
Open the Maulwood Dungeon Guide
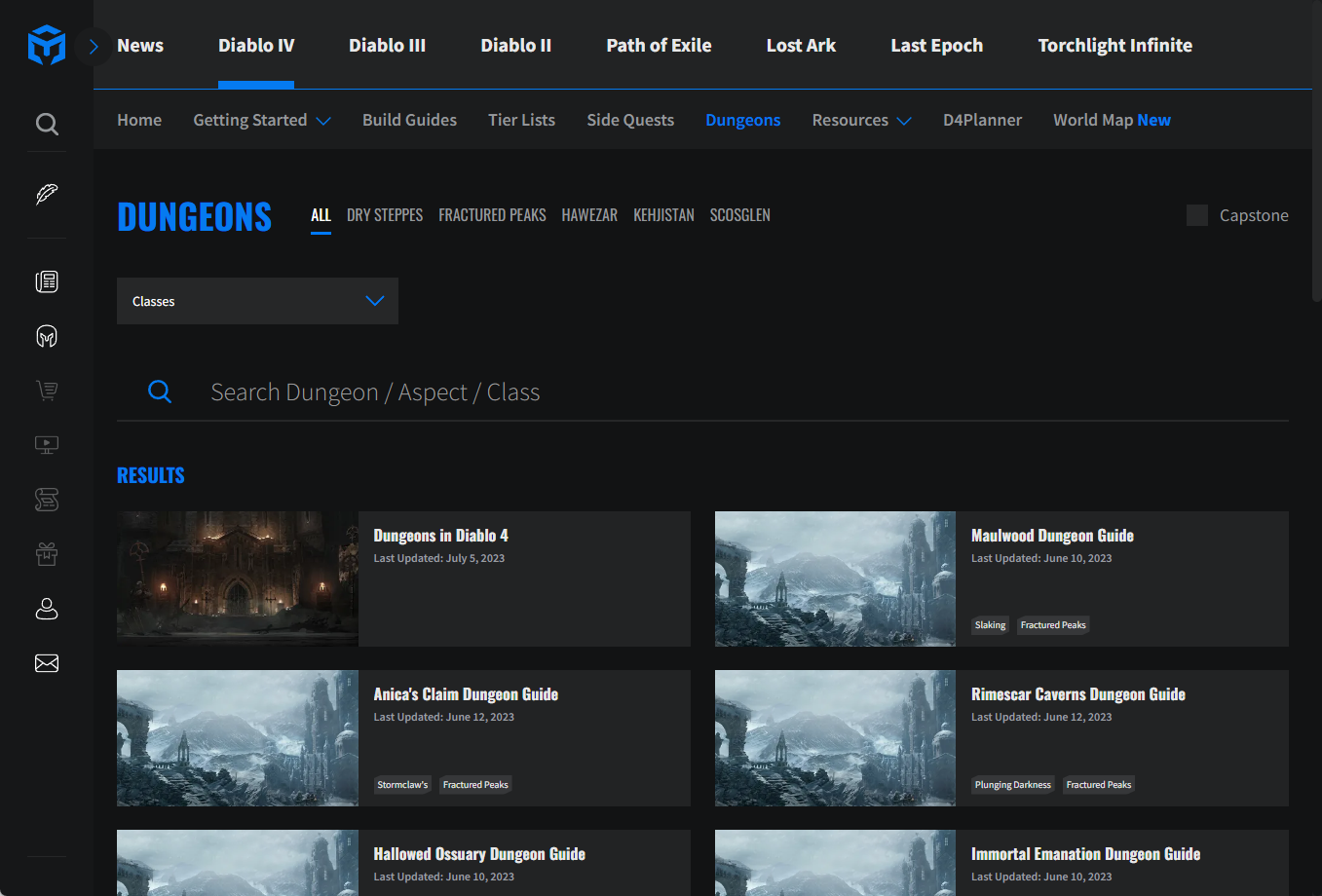tap(1052, 536)
